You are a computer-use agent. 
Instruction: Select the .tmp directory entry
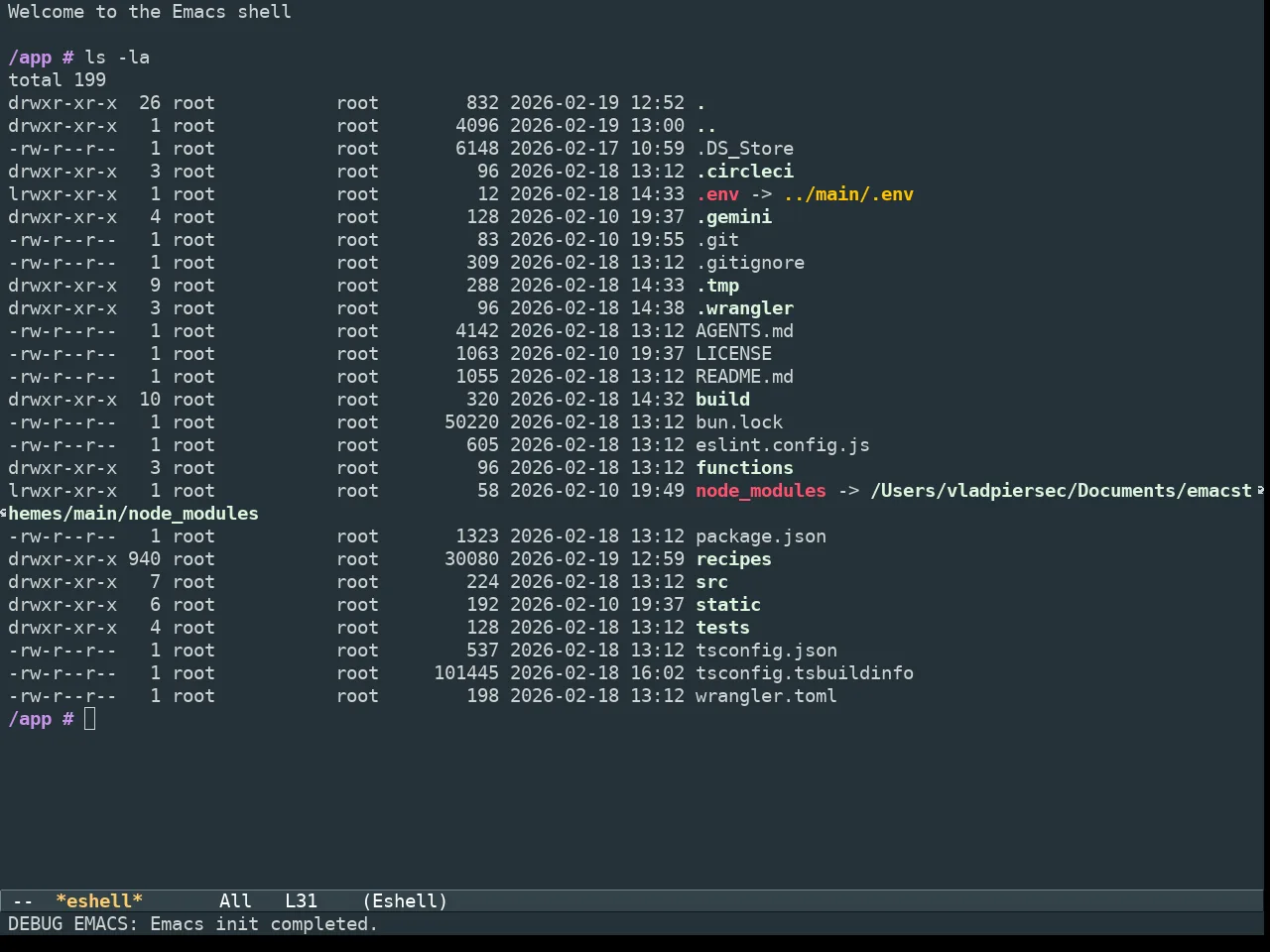tap(717, 286)
